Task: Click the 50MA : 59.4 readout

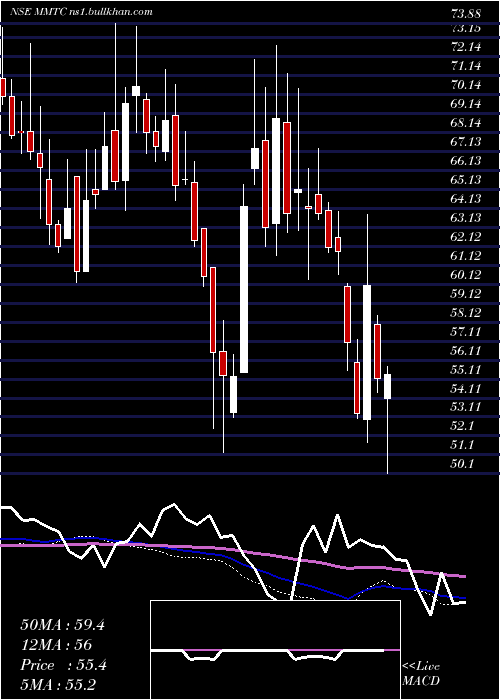Action: pyautogui.click(x=62, y=625)
